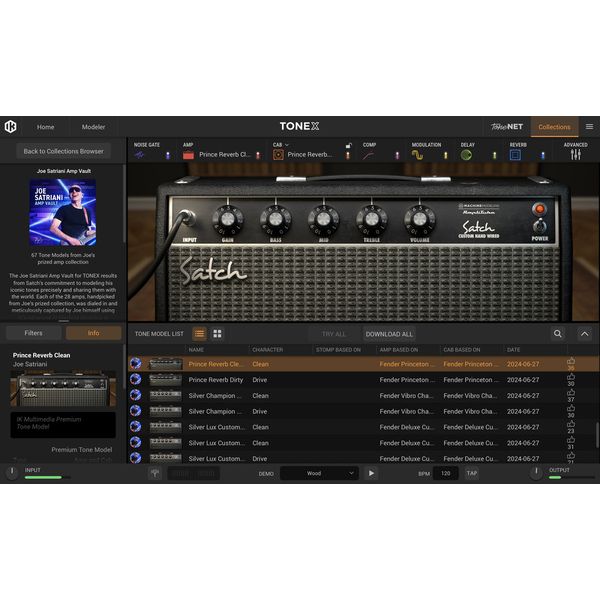Switch tone model list to list view
This screenshot has width=600, height=600.
199,334
